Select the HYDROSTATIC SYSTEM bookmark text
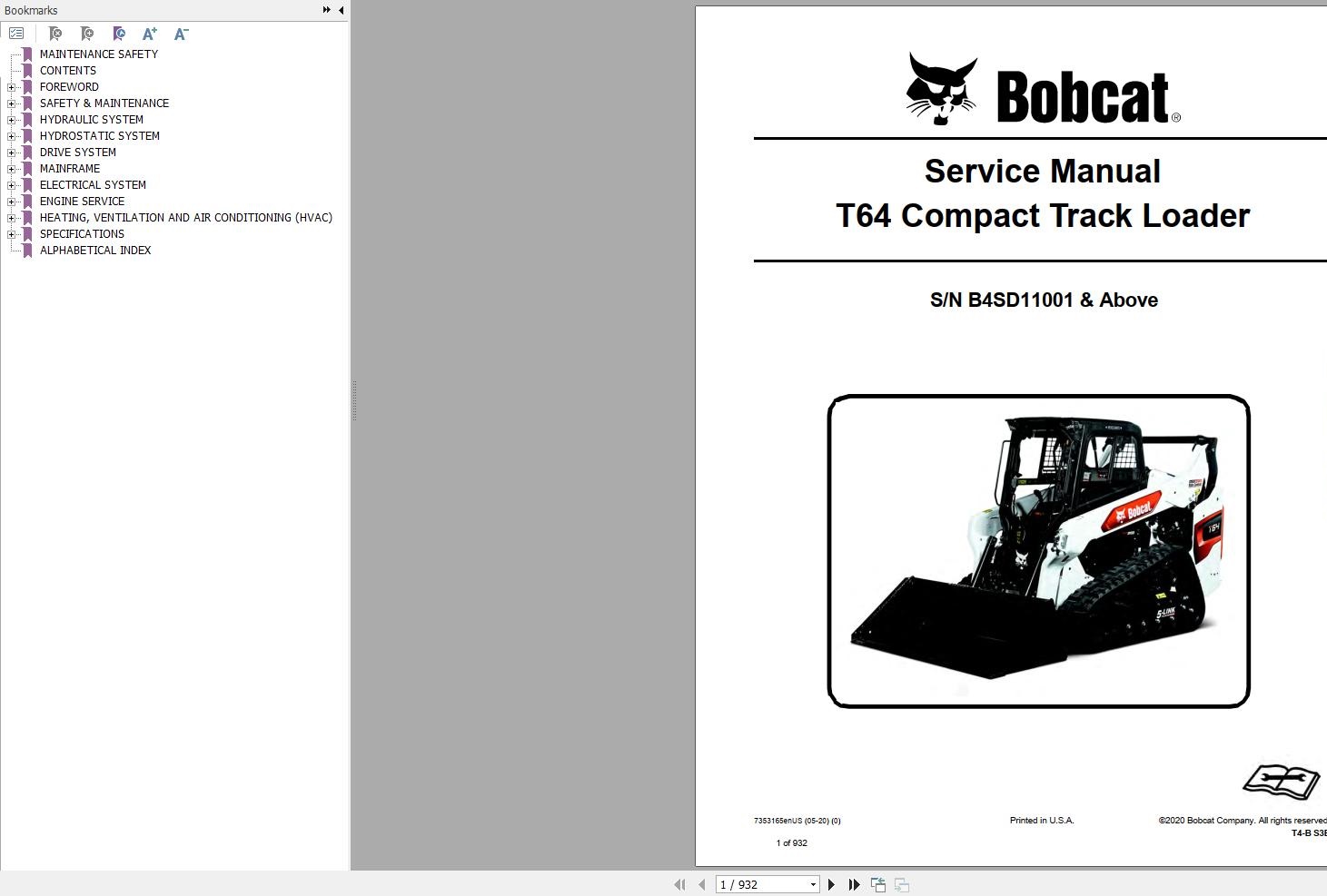This screenshot has width=1327, height=896. pyautogui.click(x=99, y=136)
